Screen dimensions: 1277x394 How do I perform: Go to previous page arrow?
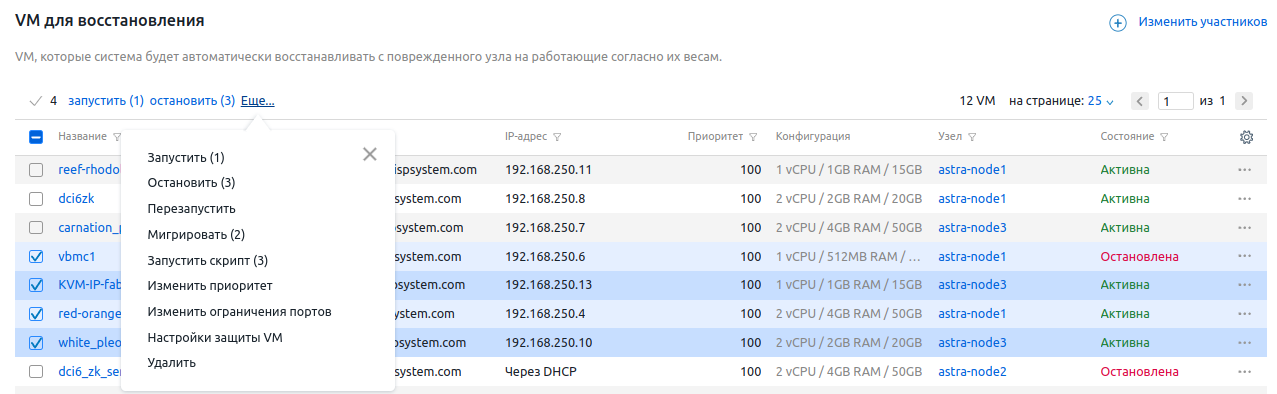(x=1140, y=101)
